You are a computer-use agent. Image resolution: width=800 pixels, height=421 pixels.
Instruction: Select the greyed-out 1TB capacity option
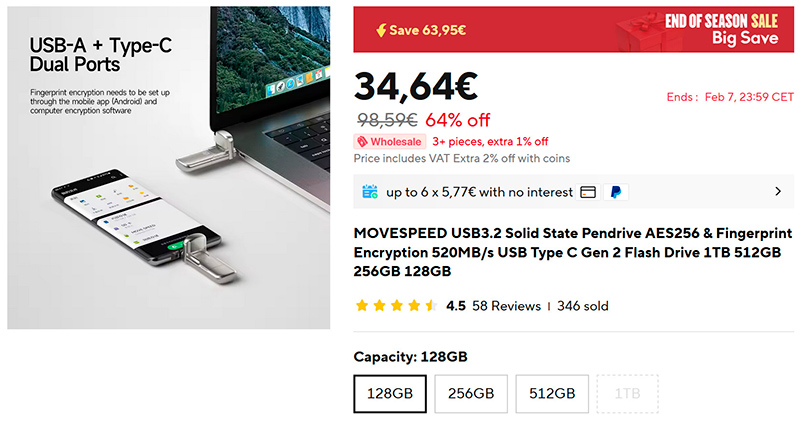coord(627,393)
